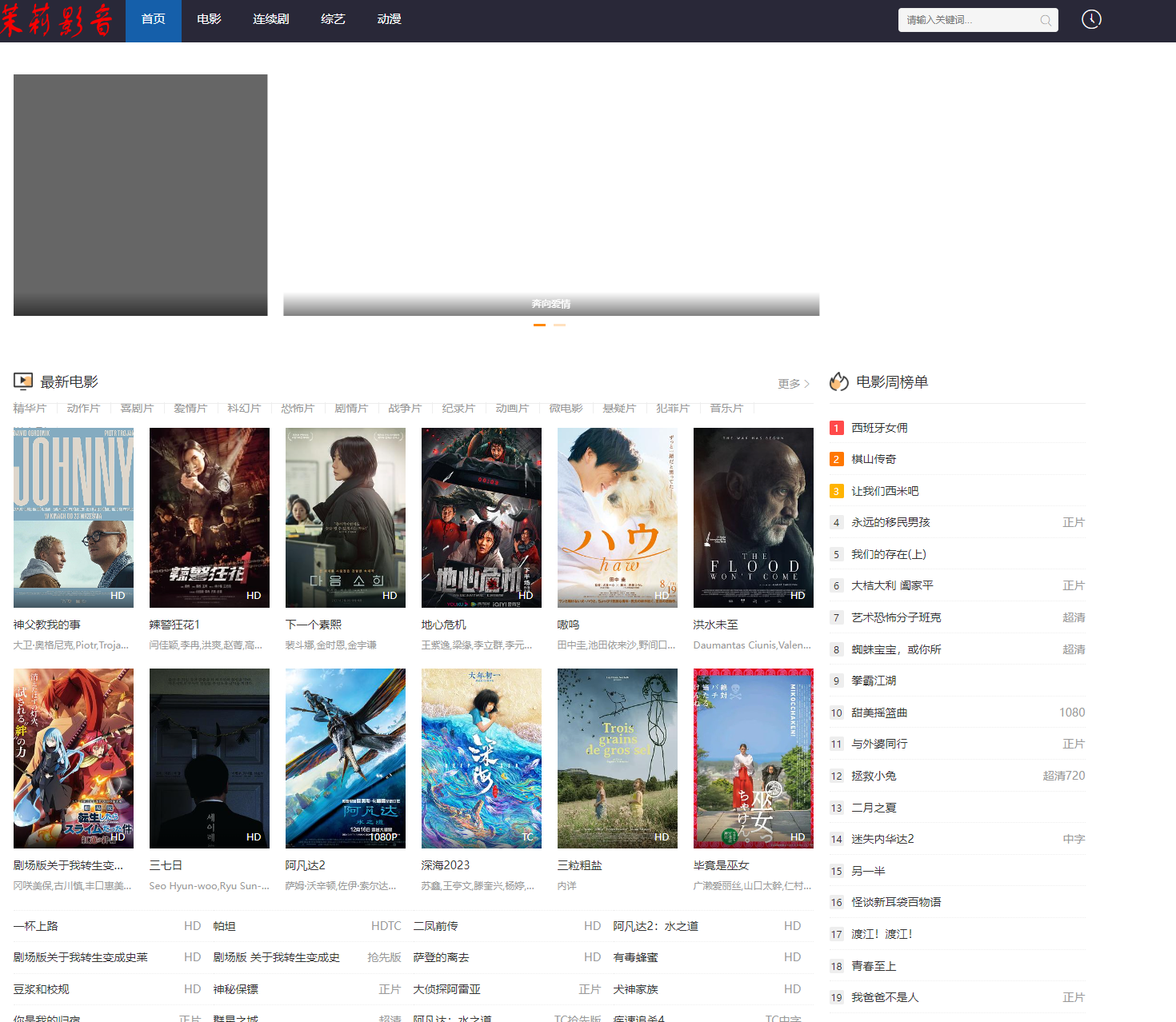
Task: Click the site logo in header
Action: [58, 20]
